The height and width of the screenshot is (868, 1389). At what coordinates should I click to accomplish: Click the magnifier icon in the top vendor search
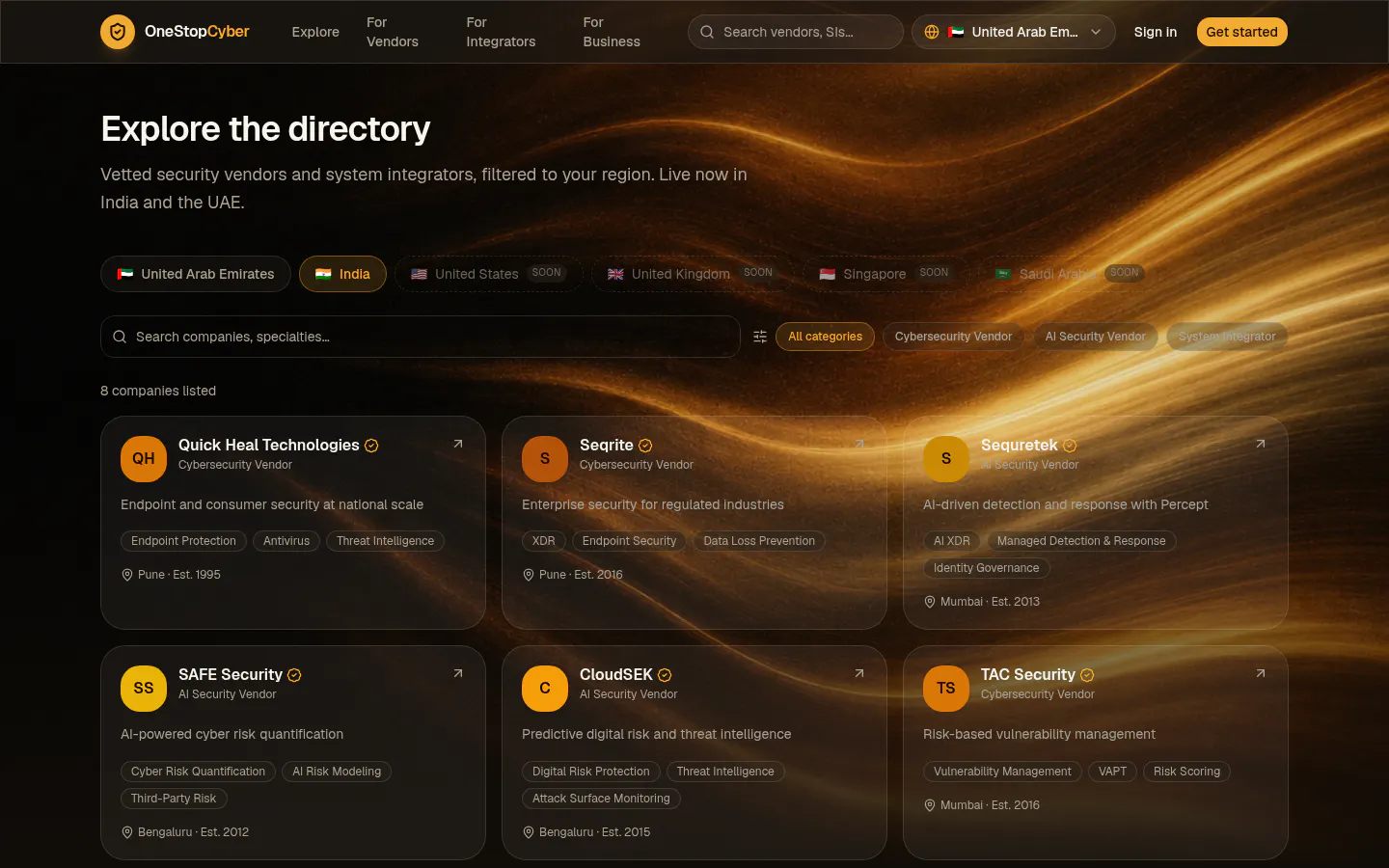707,32
